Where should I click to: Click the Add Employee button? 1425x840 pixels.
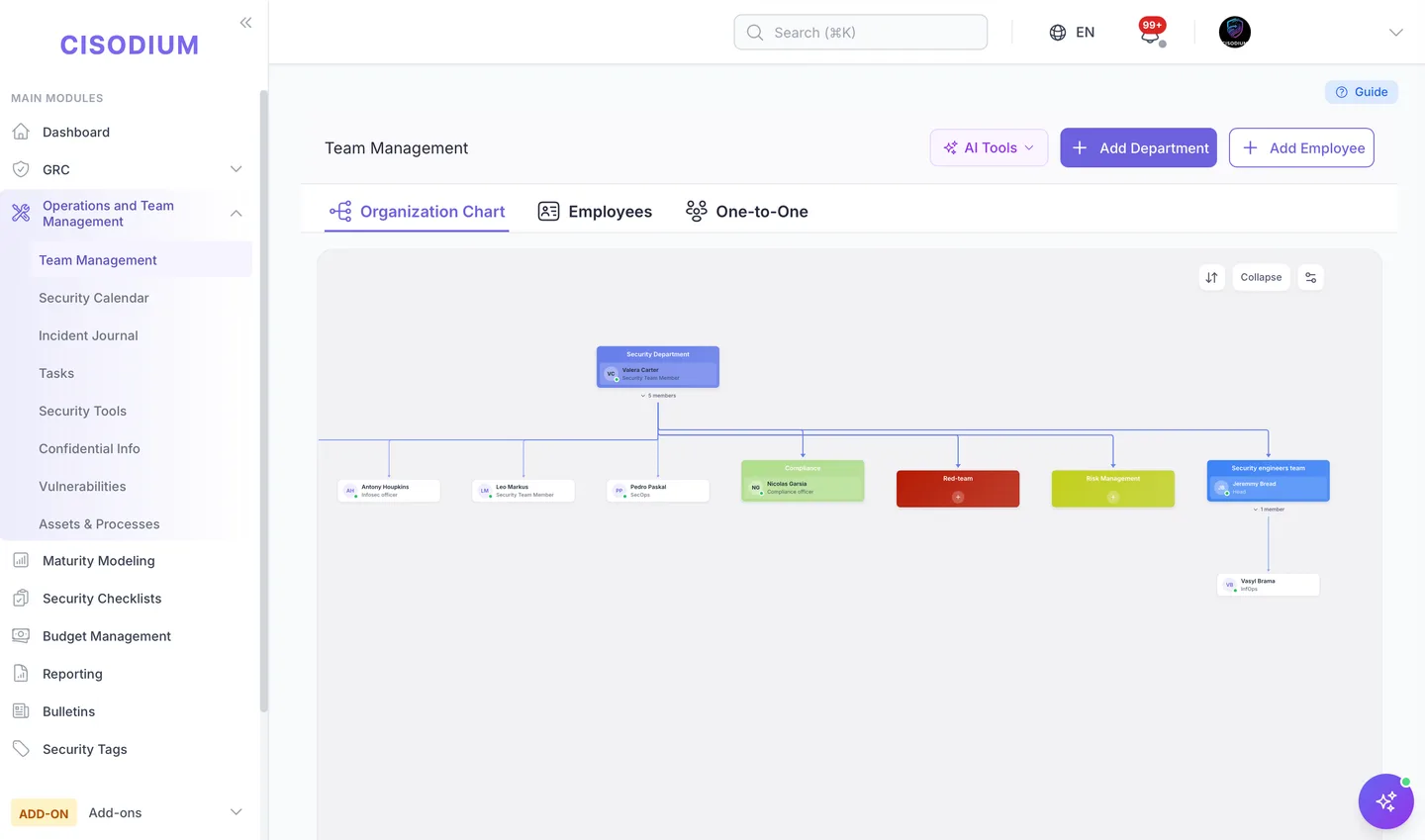1301,147
